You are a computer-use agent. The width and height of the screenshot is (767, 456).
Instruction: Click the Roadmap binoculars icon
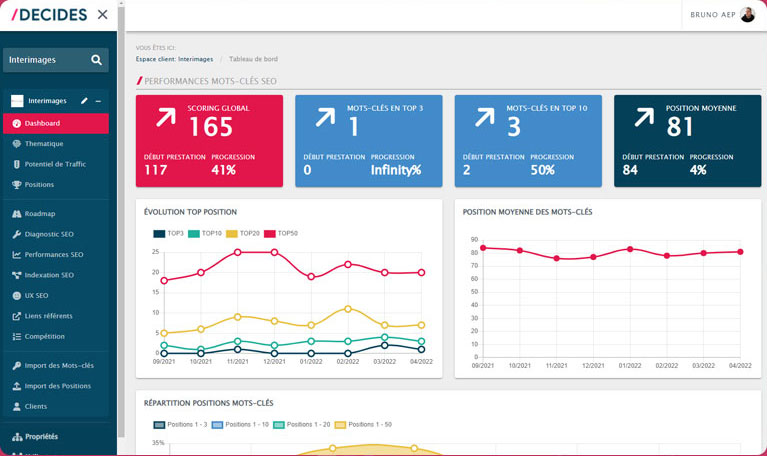pos(17,214)
